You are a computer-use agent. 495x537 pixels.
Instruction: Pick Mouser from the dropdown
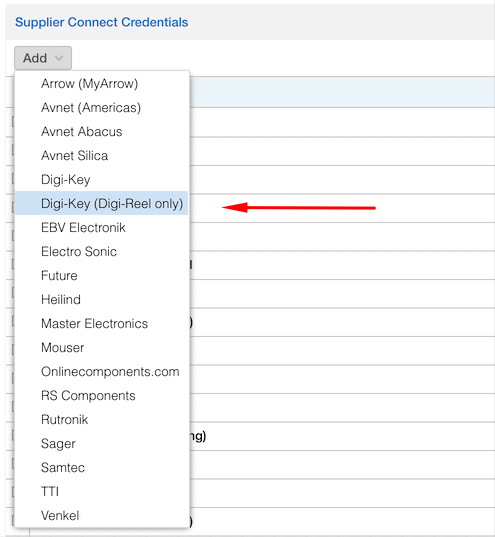pos(101,347)
